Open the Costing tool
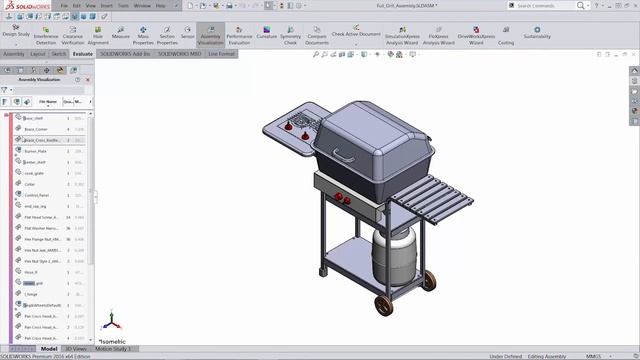Viewport: 640px width, 360px height. [506, 36]
